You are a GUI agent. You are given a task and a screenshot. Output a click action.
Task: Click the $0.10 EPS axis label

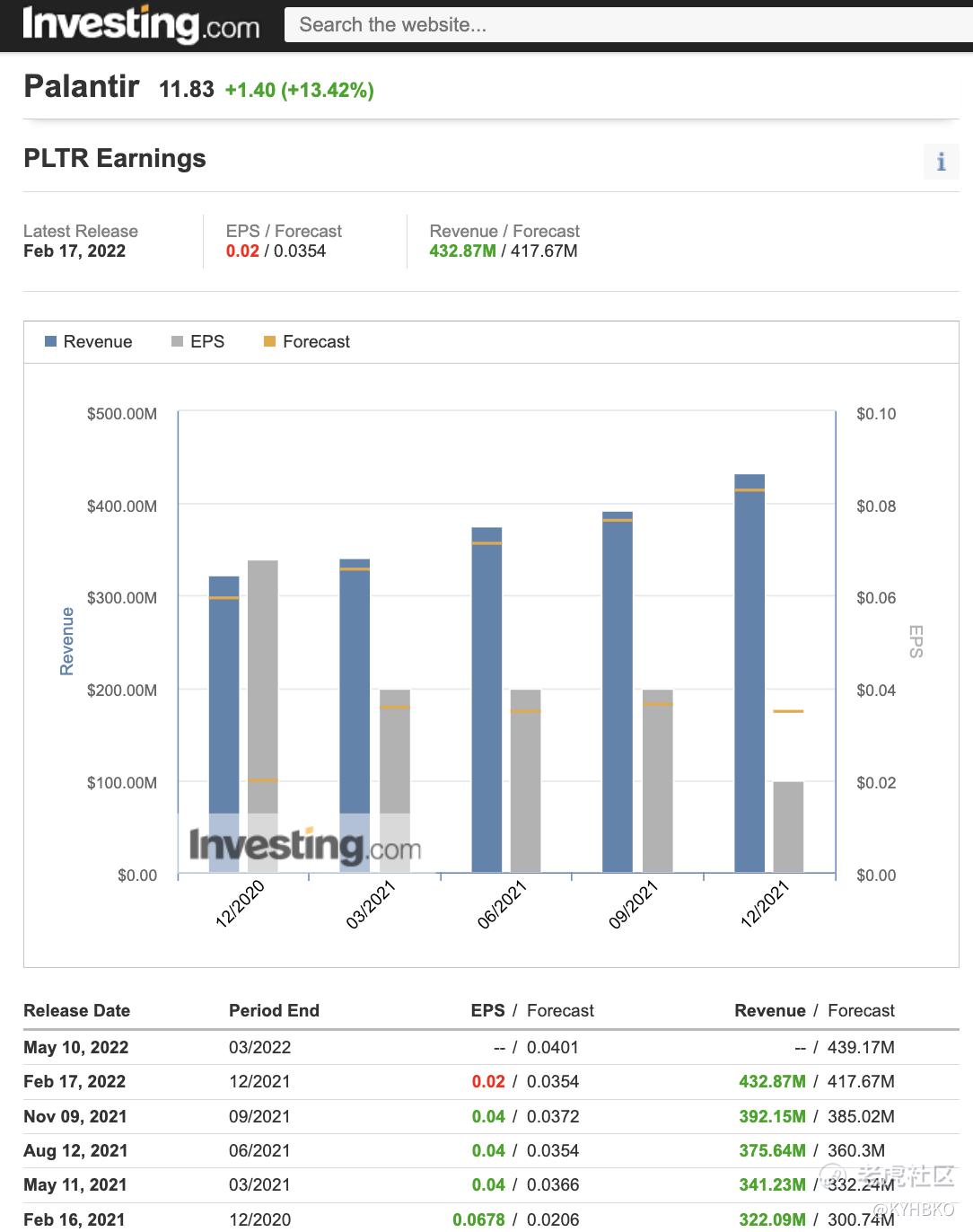point(876,414)
